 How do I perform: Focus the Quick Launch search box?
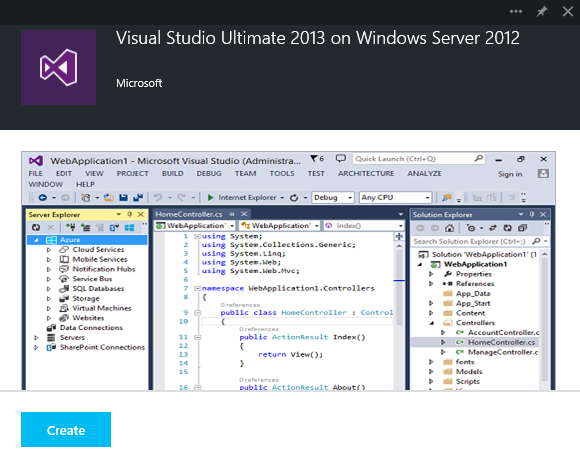(x=419, y=159)
